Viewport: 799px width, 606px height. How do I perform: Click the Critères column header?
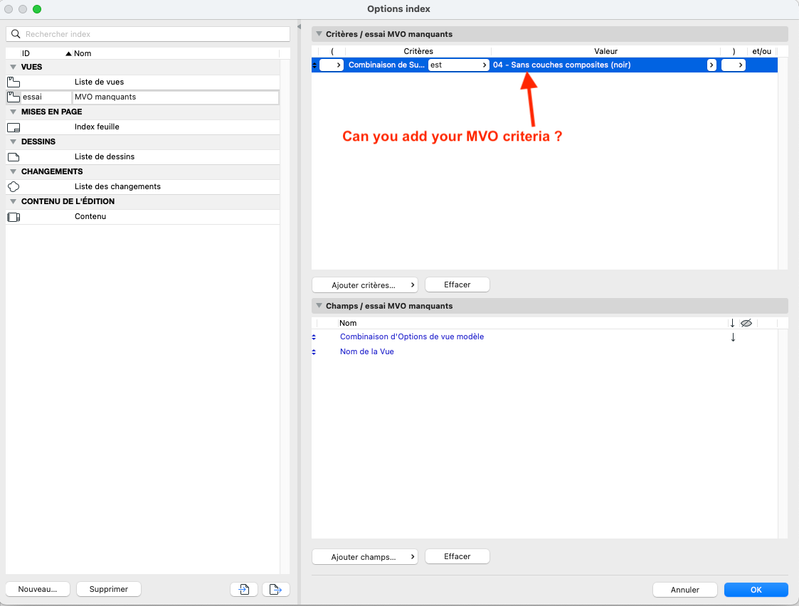pos(418,51)
